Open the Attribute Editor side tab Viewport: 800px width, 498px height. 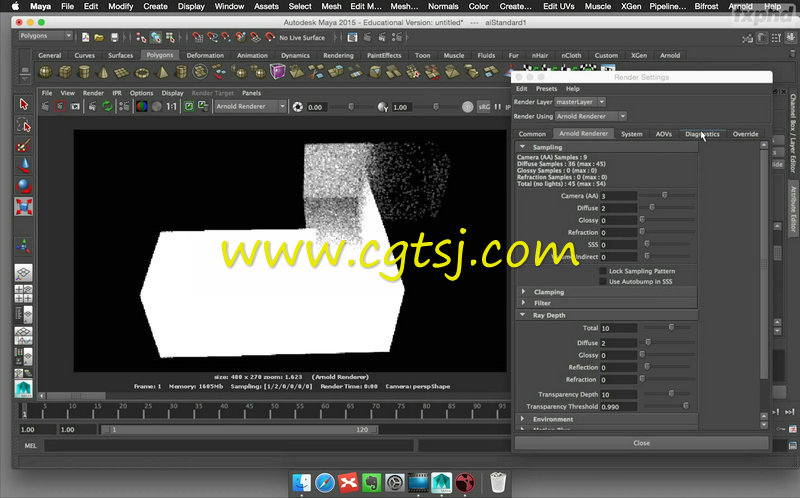coord(793,209)
